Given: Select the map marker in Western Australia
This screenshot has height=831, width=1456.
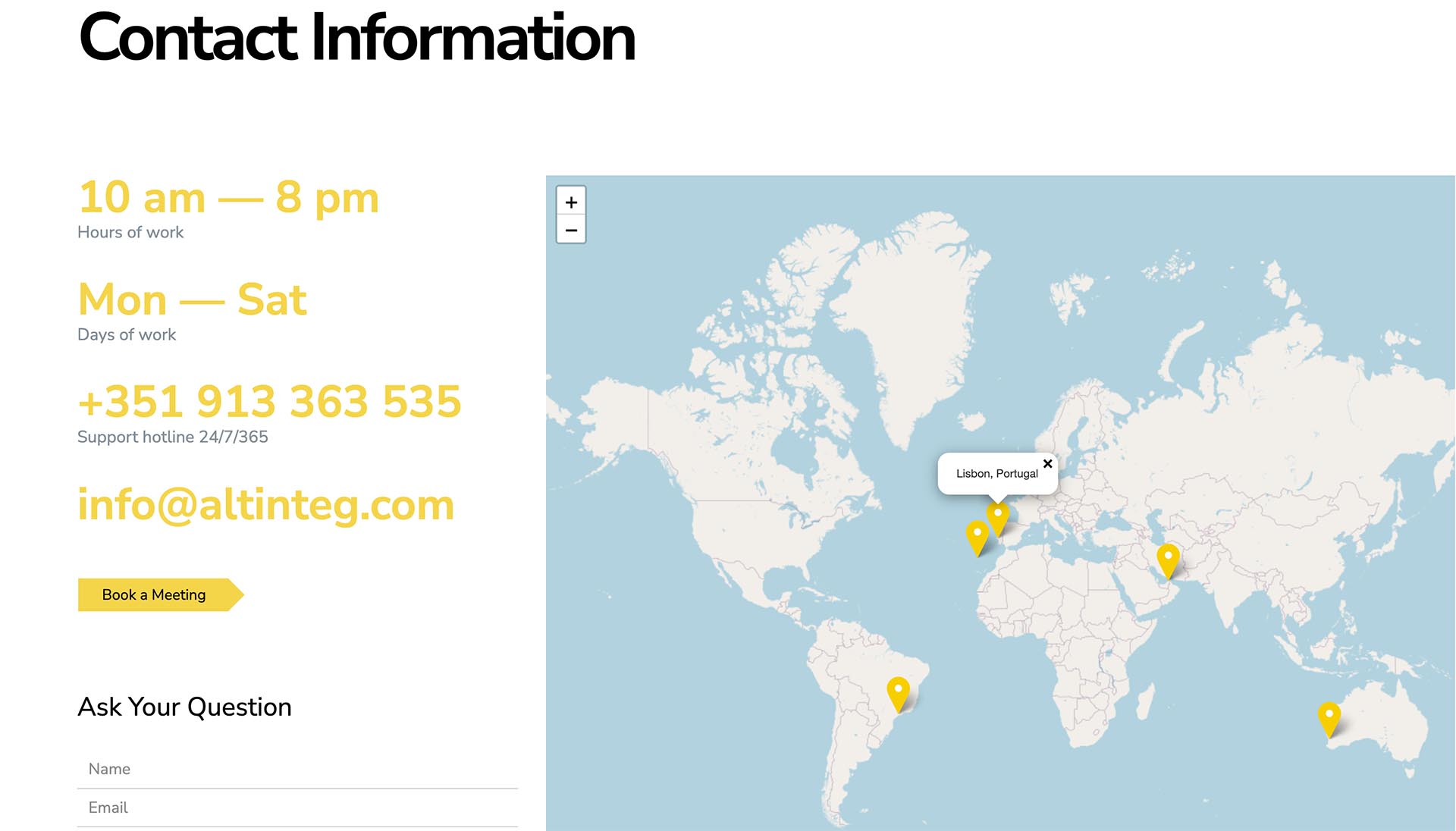Looking at the screenshot, I should 1329,719.
